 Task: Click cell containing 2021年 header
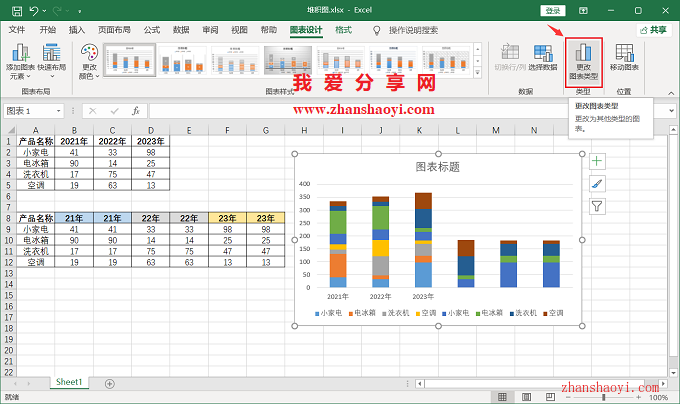pos(74,141)
